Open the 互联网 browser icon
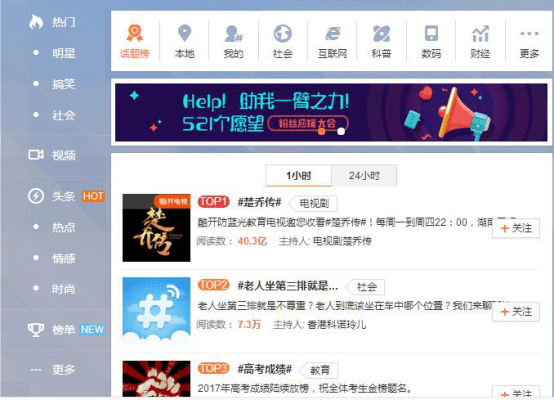554x400 pixels. [x=332, y=34]
